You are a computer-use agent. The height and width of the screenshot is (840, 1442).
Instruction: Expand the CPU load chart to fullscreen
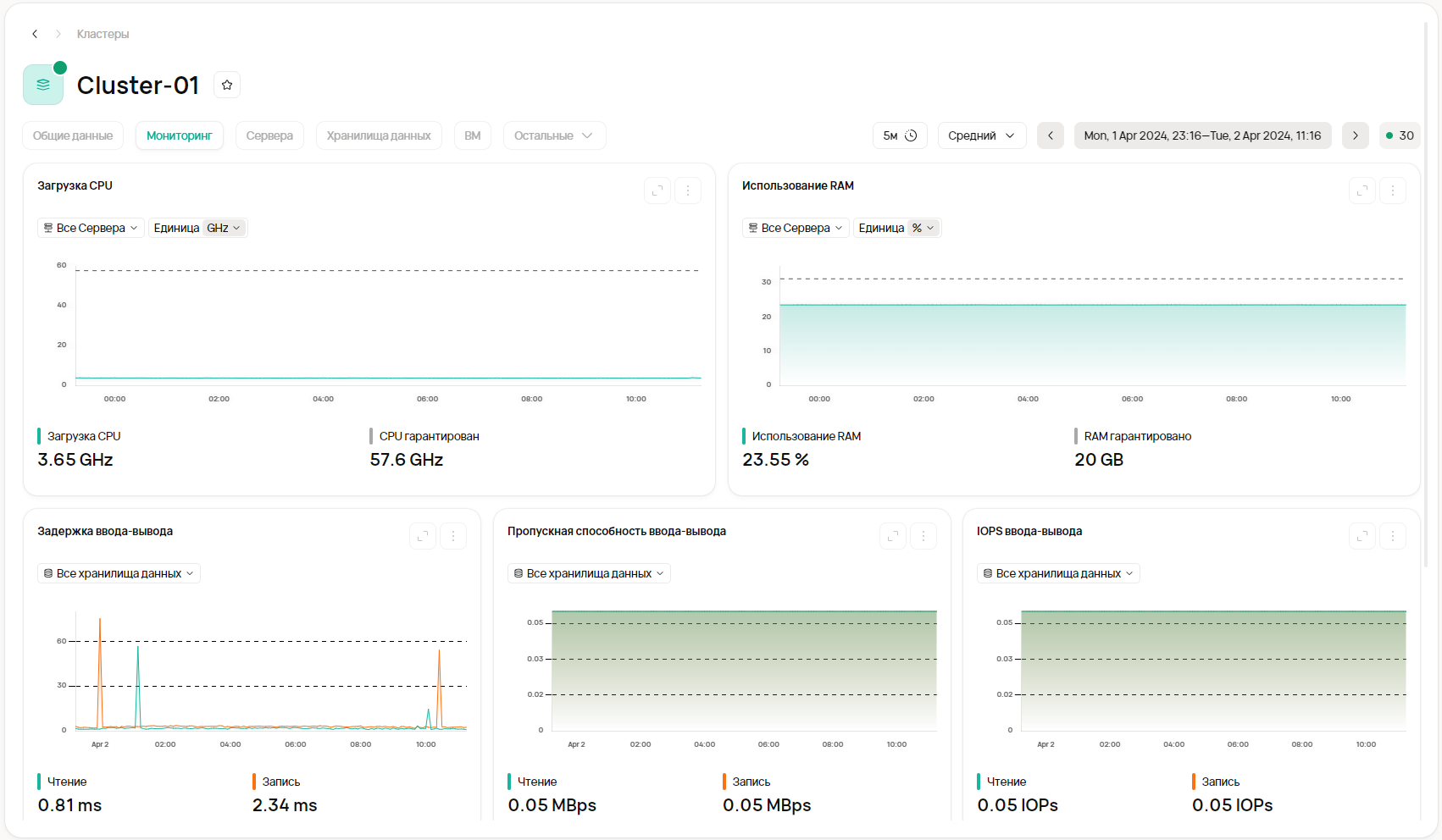click(x=657, y=191)
